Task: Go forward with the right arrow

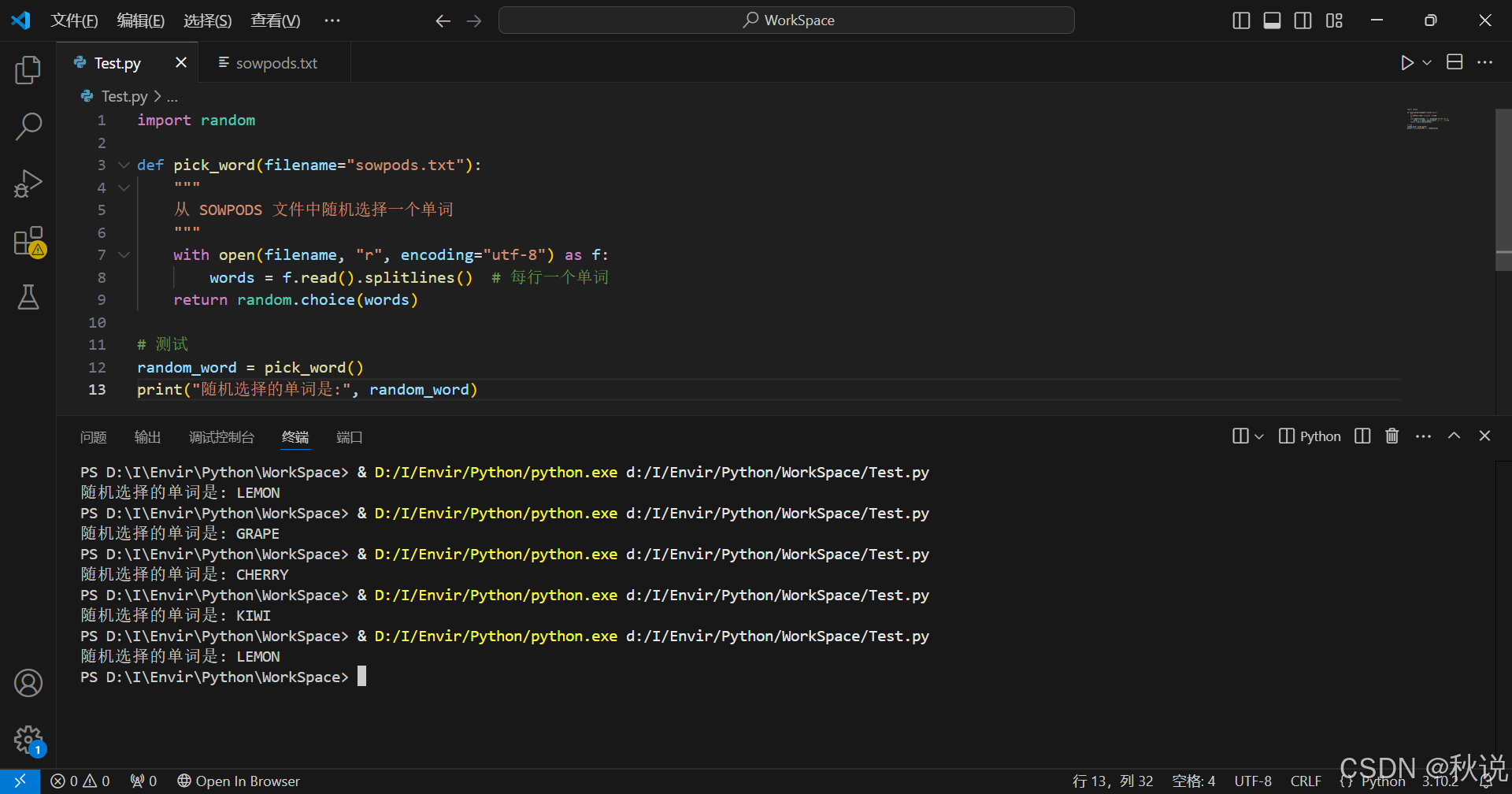Action: click(x=474, y=21)
